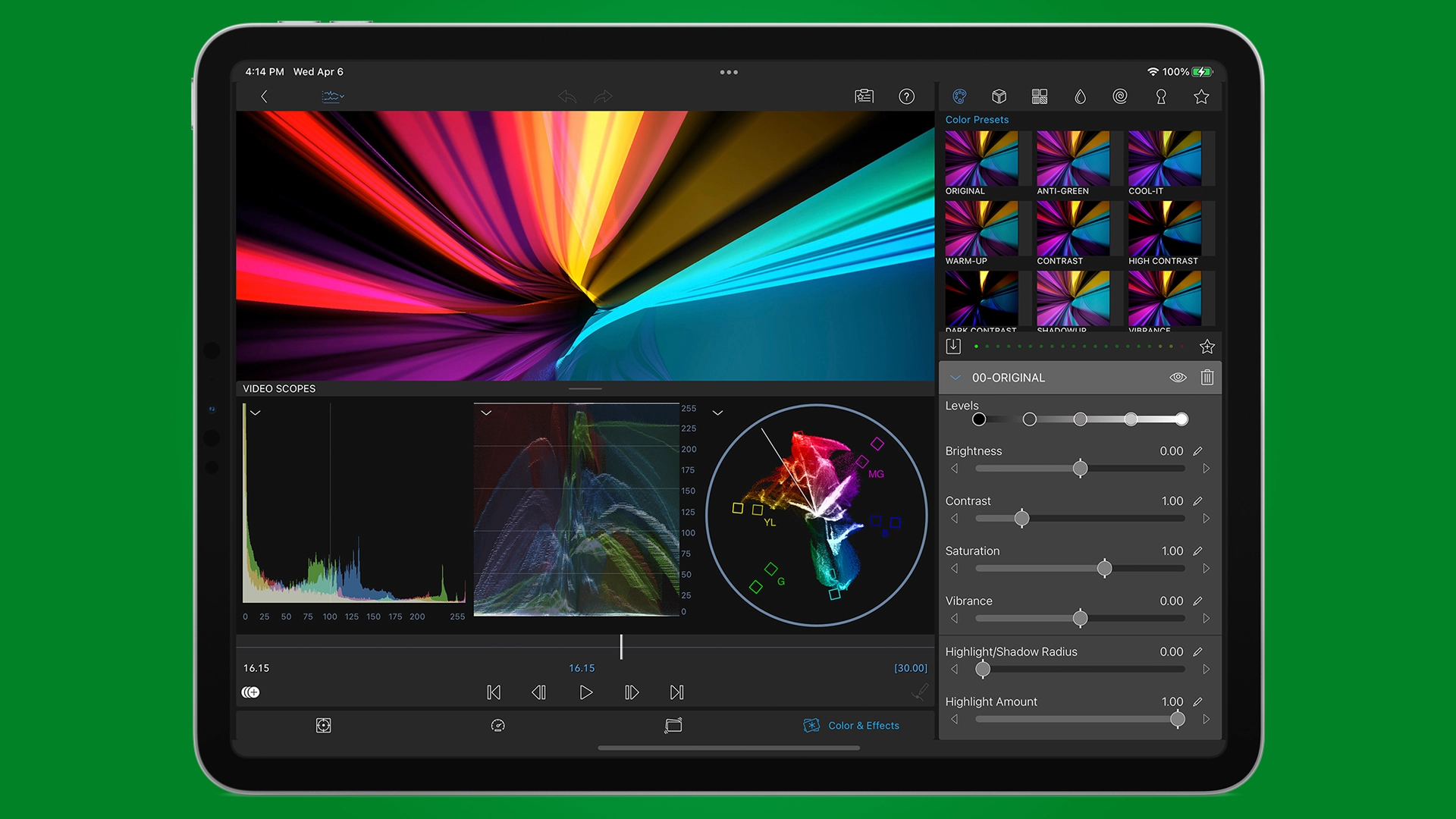Screen dimensions: 1456x819
Task: Click the Brightness edit pencil icon
Action: pos(1197,451)
